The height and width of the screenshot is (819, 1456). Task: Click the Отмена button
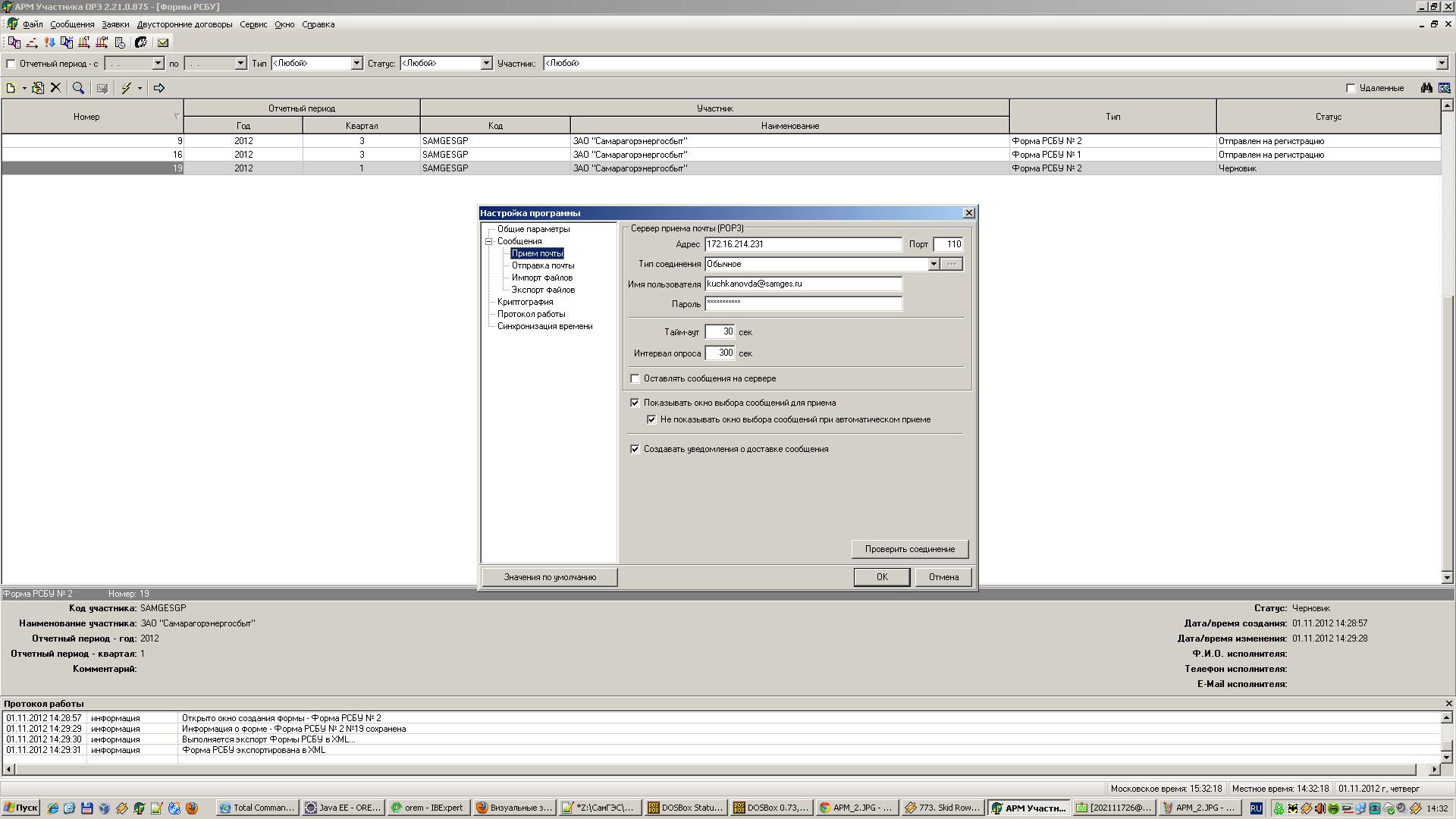(x=943, y=577)
